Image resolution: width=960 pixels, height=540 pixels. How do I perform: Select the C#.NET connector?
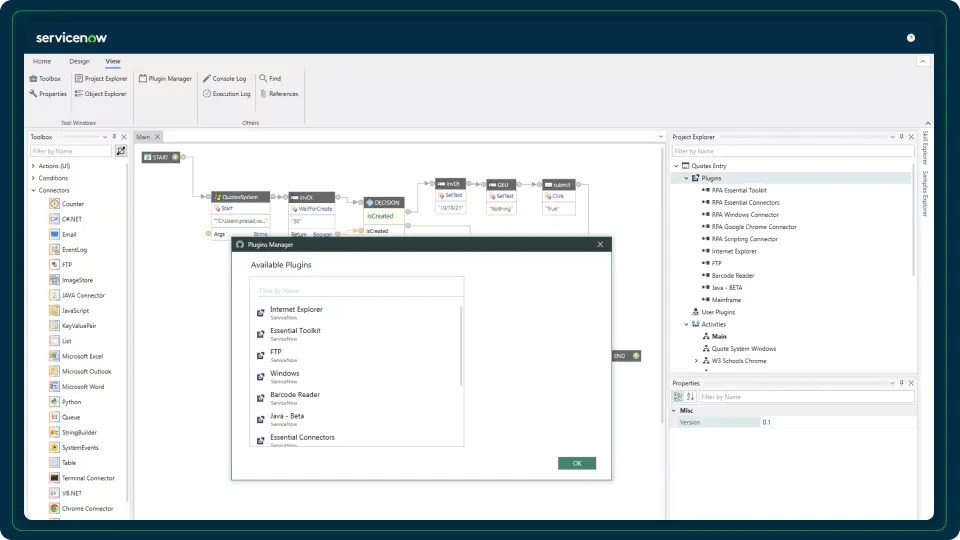(66, 219)
